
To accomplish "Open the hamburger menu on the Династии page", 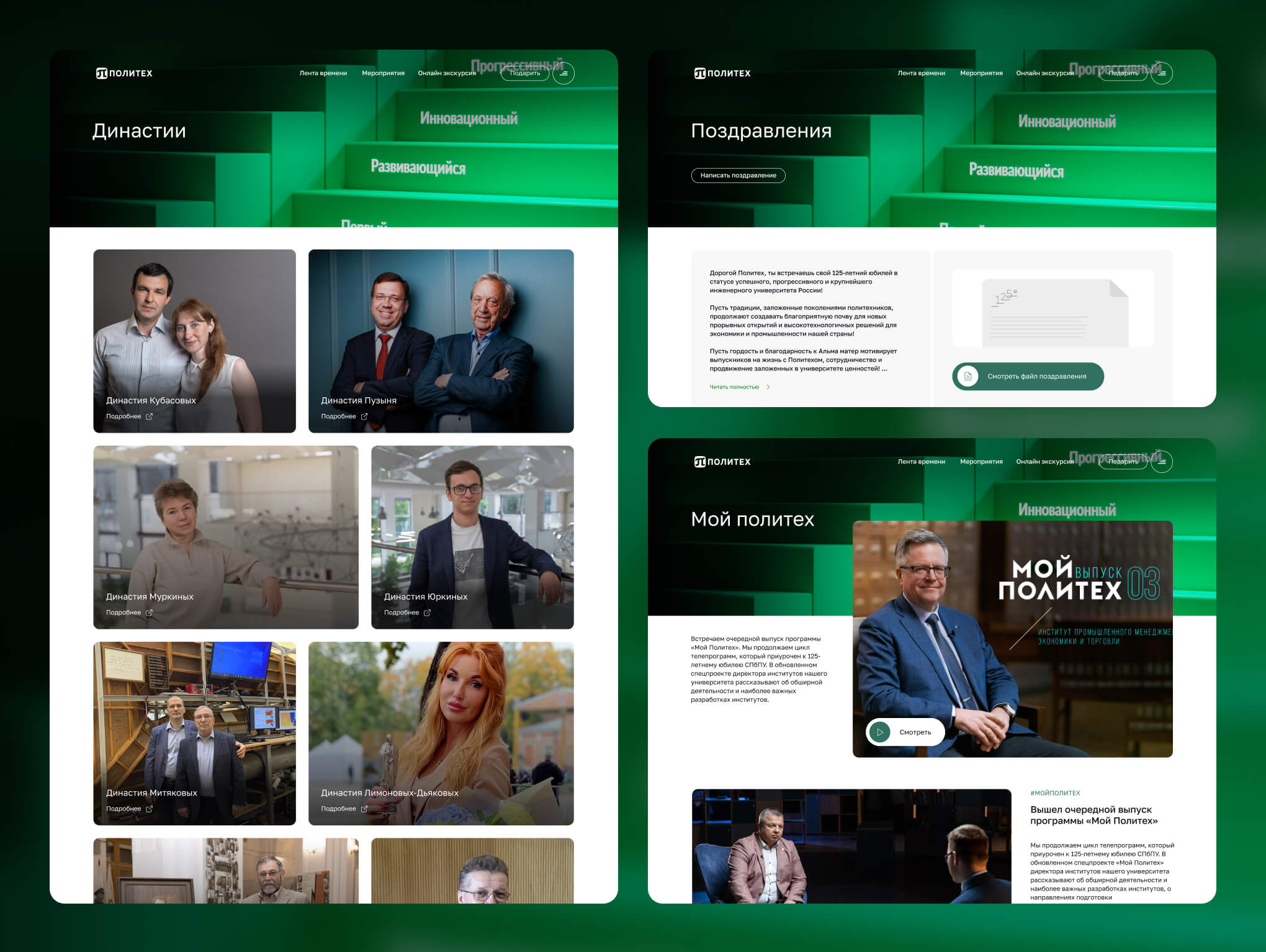I will click(563, 73).
